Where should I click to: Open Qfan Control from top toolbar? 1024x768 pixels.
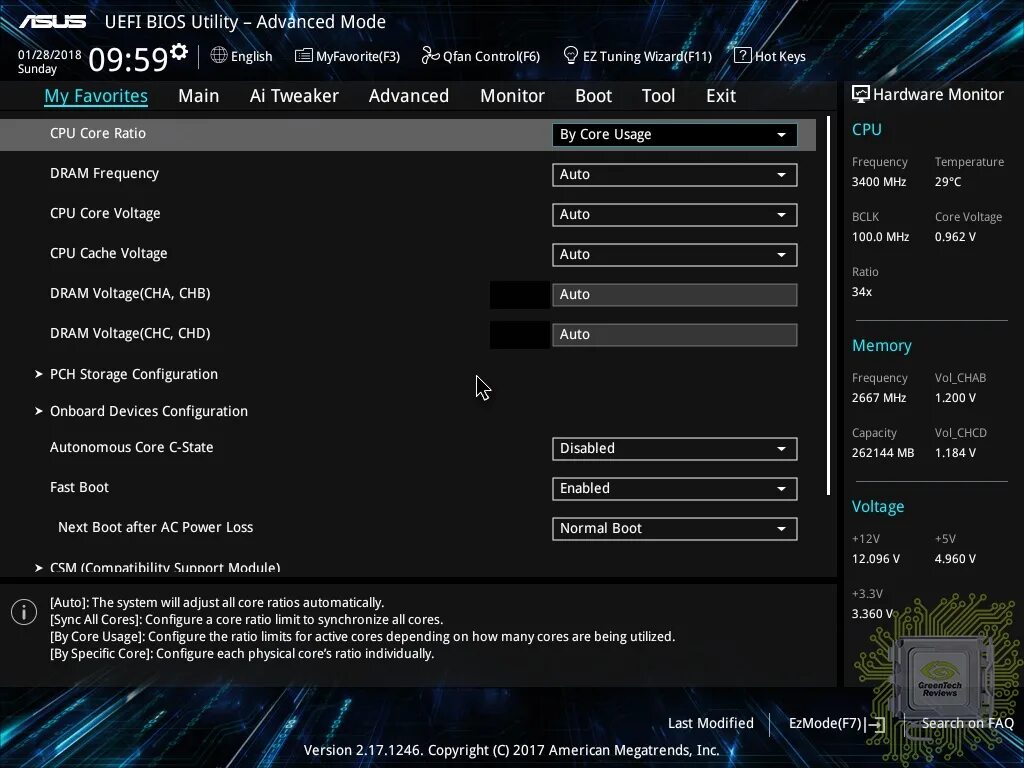coord(480,56)
